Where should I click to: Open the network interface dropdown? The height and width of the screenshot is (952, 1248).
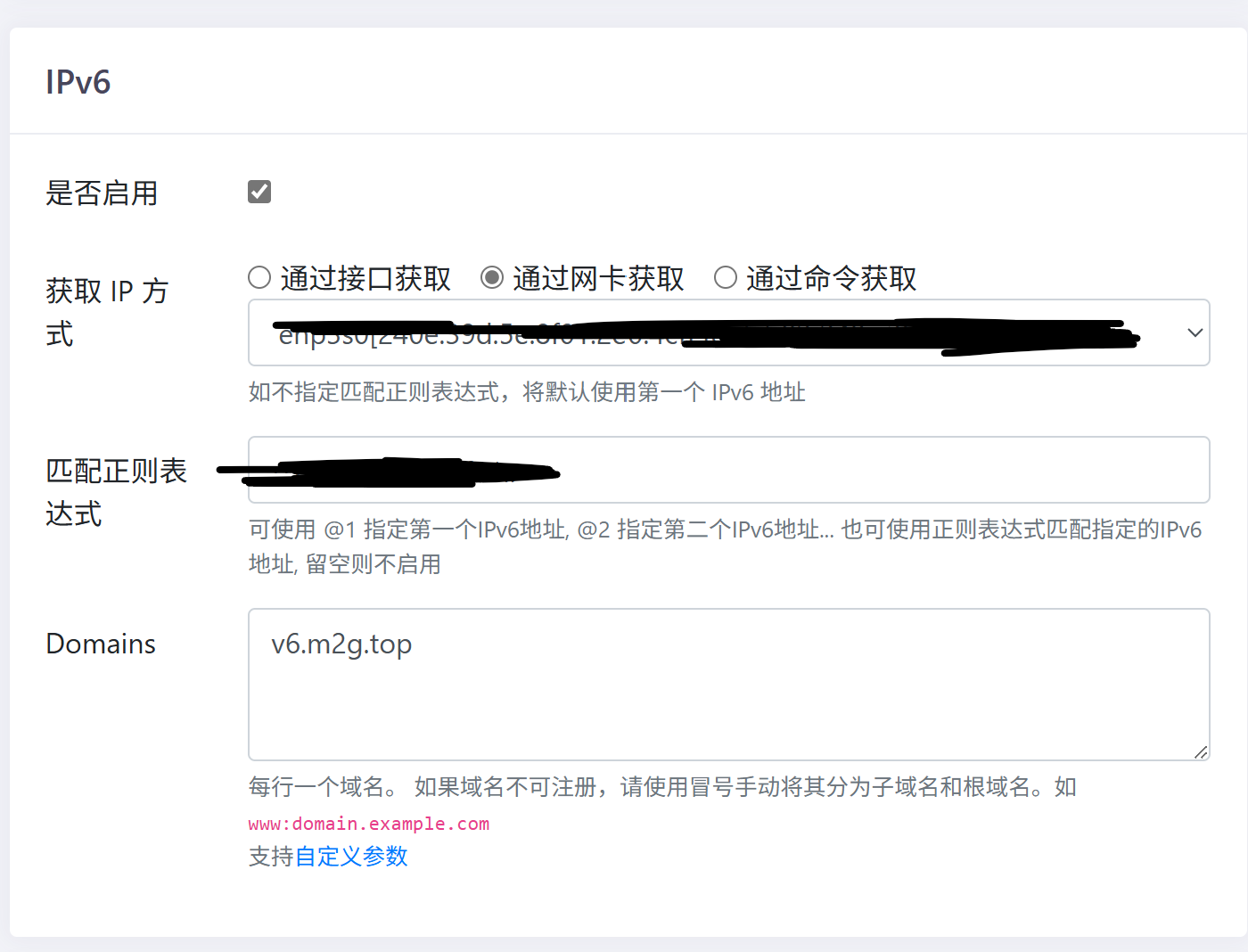pyautogui.click(x=728, y=332)
